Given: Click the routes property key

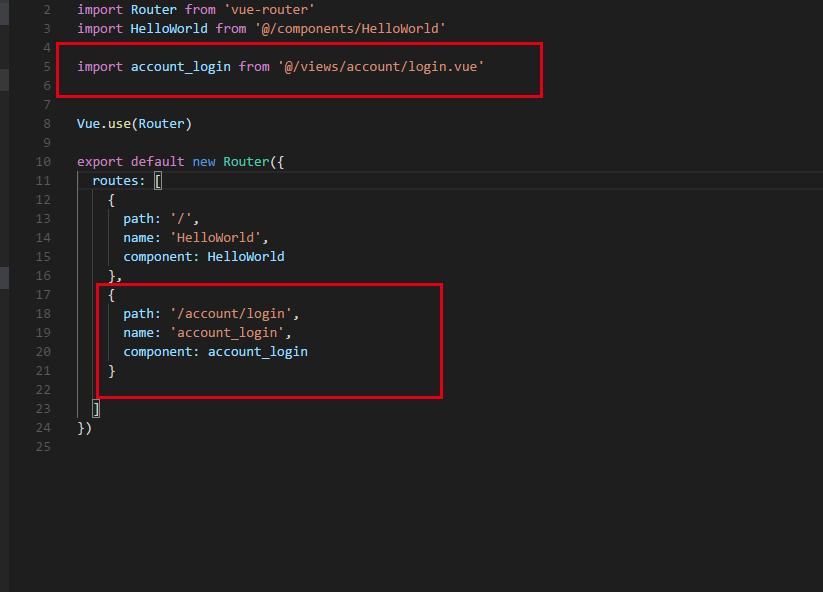Looking at the screenshot, I should (x=115, y=181).
